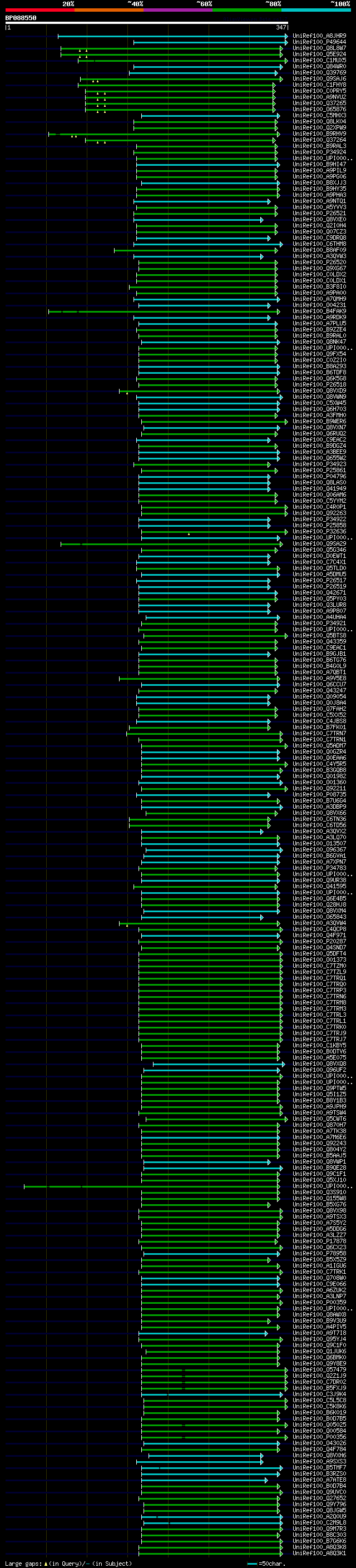Select the UniRef100_Q9SA29 label
Image resolution: width=356 pixels, height=1568 pixels.
click(x=319, y=543)
